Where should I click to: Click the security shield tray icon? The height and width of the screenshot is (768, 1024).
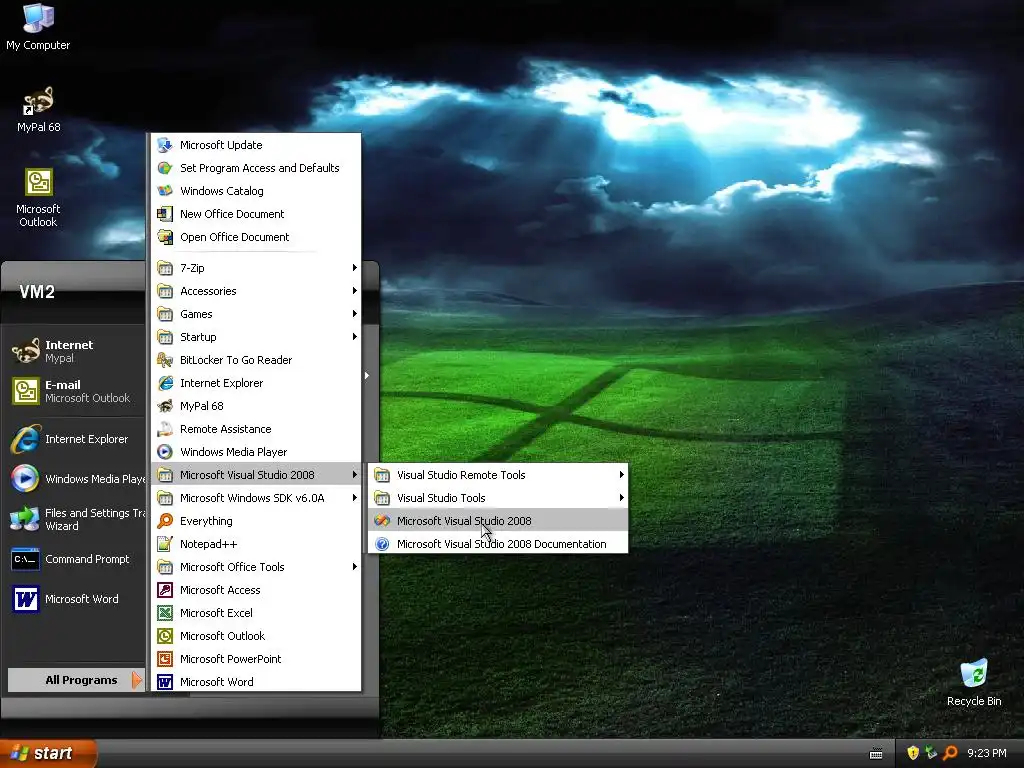pos(913,753)
